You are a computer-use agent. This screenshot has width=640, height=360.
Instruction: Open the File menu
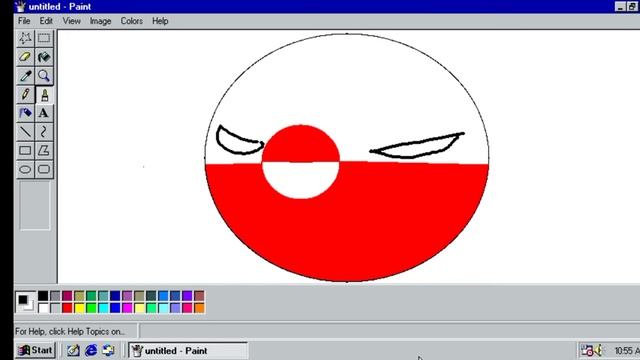click(x=24, y=21)
